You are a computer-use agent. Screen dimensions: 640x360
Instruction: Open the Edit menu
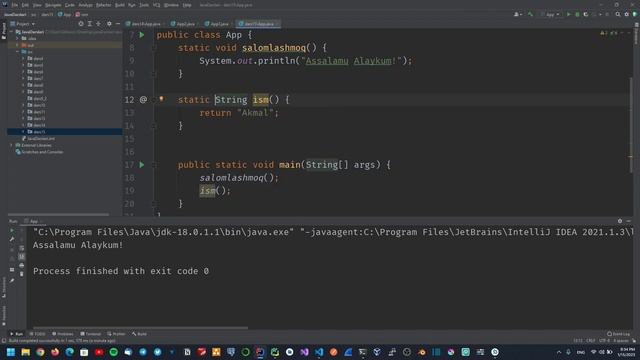tap(25, 5)
